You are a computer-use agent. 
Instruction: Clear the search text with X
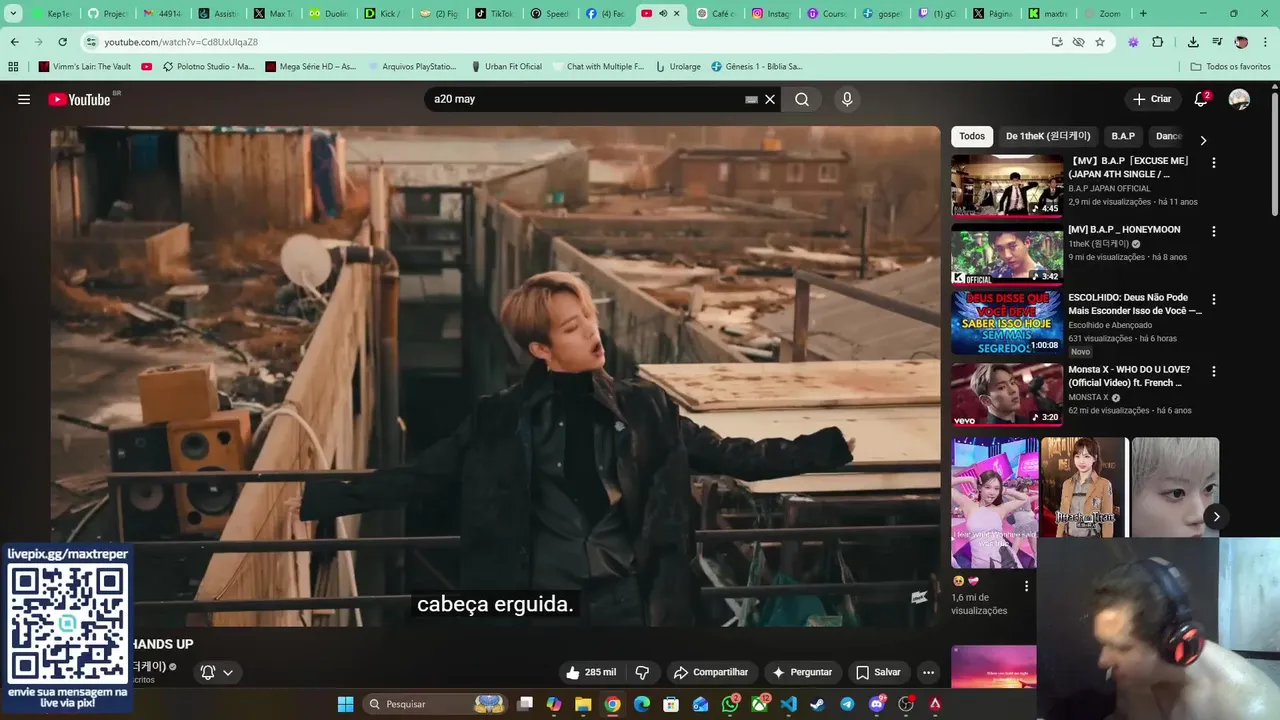pyautogui.click(x=770, y=99)
